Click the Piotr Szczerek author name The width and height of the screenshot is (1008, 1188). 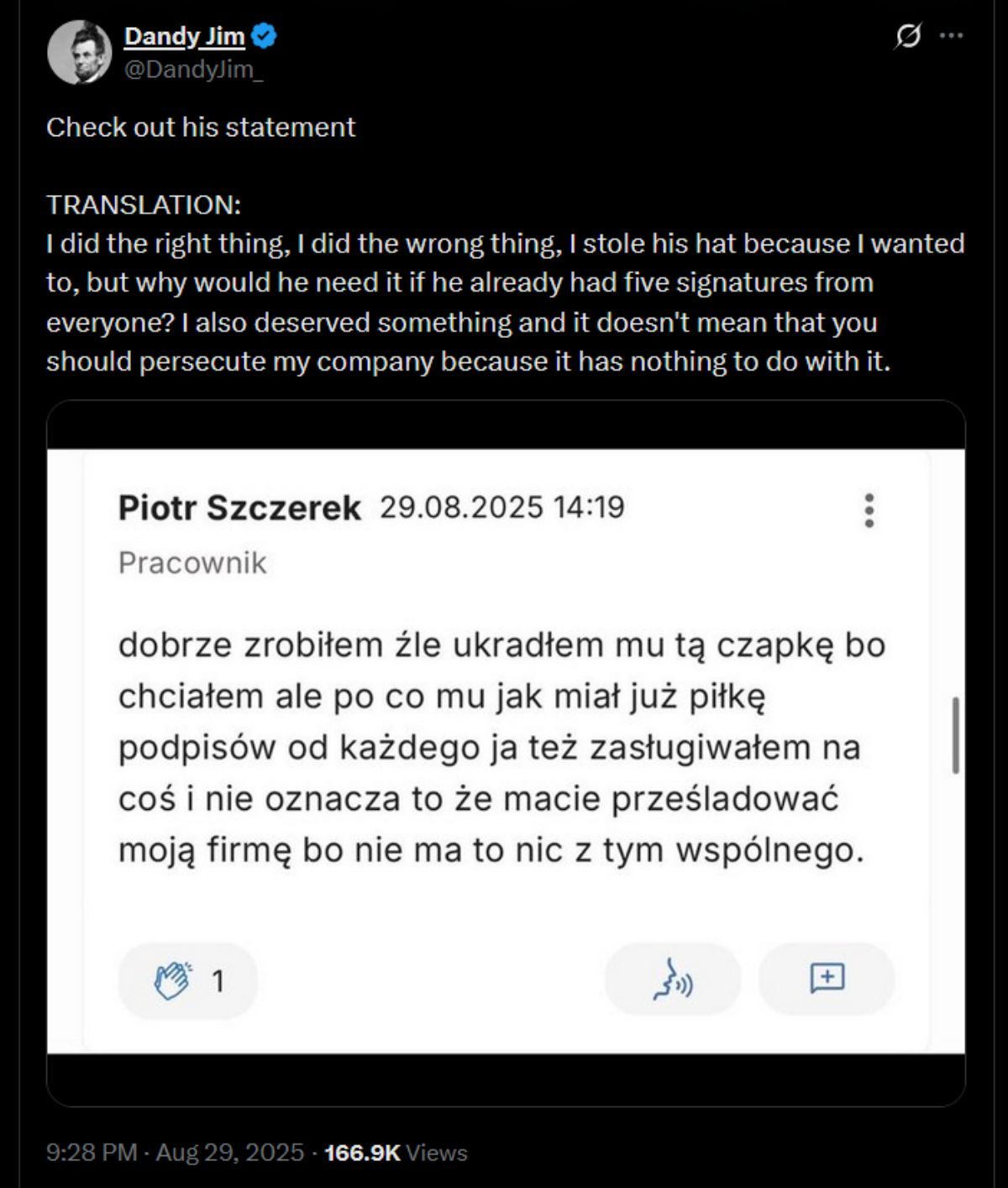[x=239, y=508]
